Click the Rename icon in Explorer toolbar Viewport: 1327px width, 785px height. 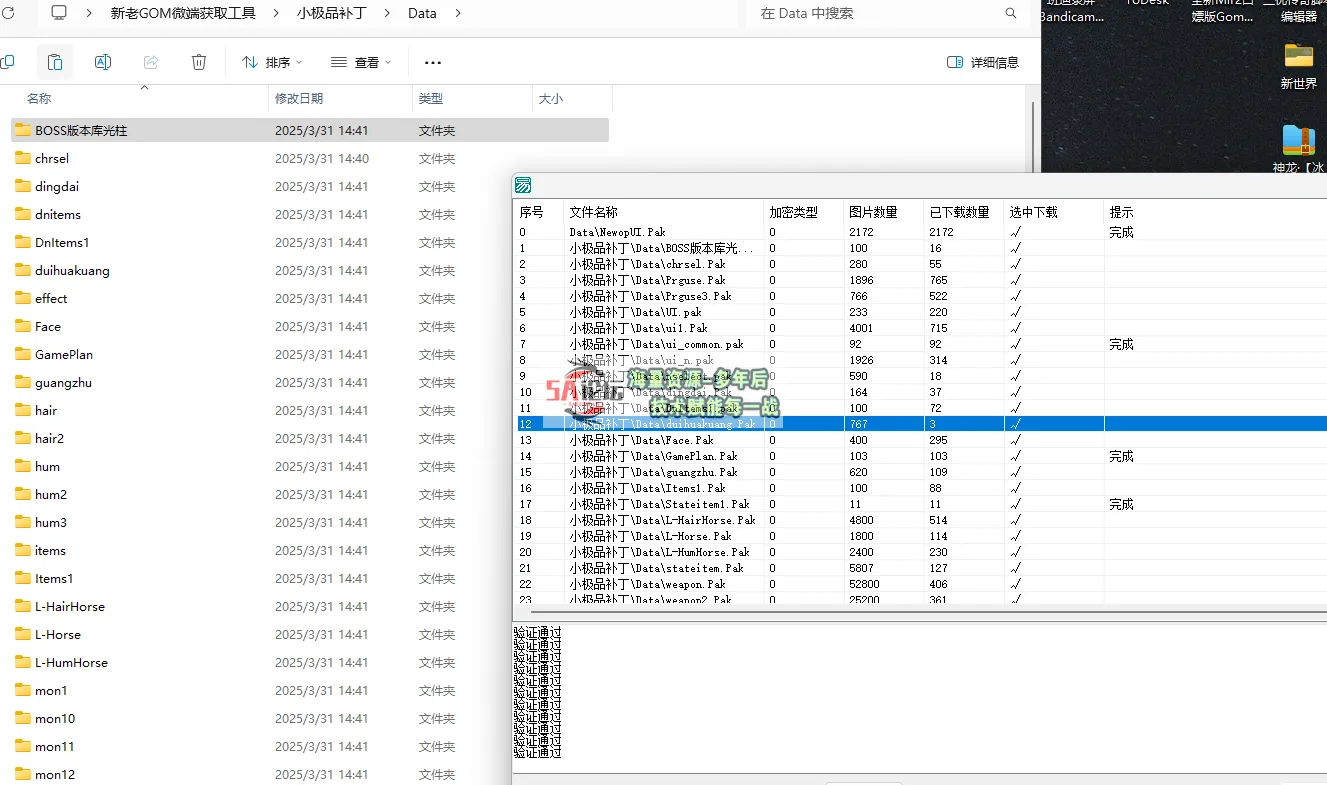(102, 62)
